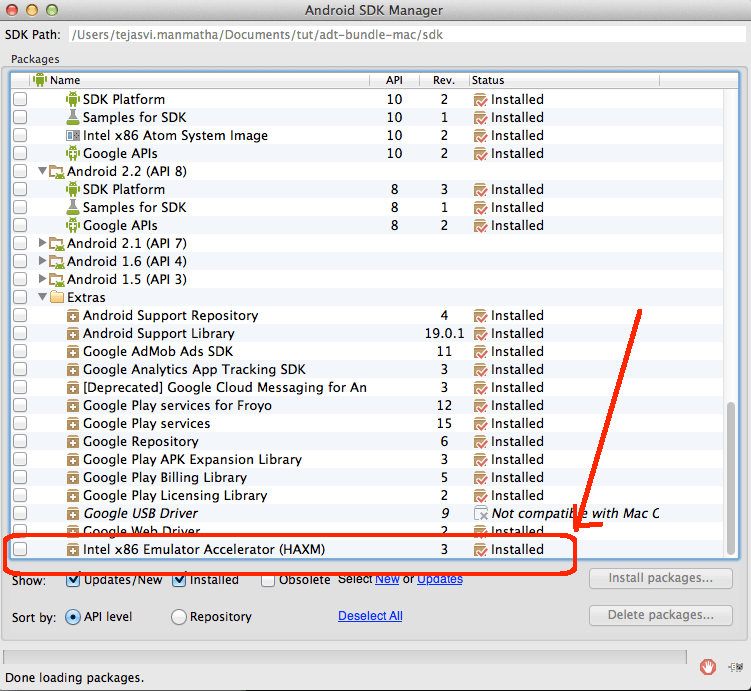751x691 pixels.
Task: Enable the Obsolete show filter
Action: (x=268, y=580)
